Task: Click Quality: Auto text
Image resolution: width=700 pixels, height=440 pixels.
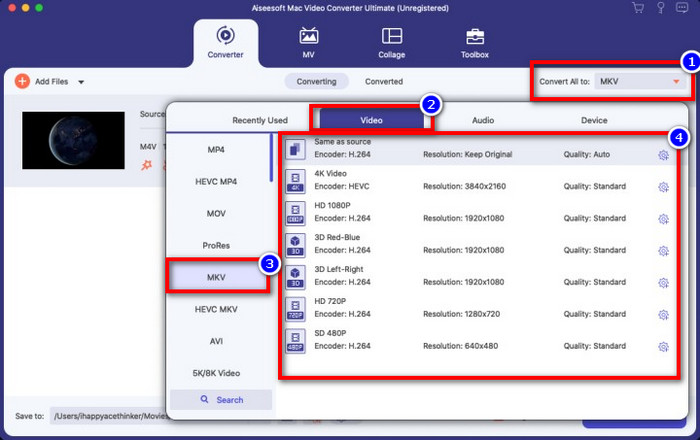Action: (x=587, y=154)
